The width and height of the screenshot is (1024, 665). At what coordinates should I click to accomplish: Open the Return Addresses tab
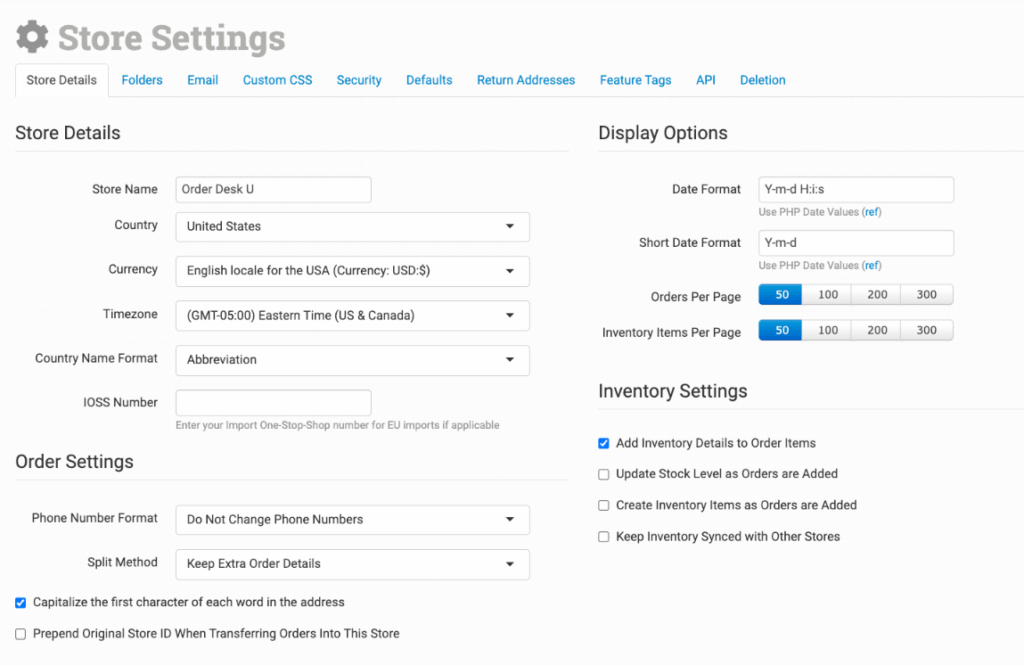(525, 80)
